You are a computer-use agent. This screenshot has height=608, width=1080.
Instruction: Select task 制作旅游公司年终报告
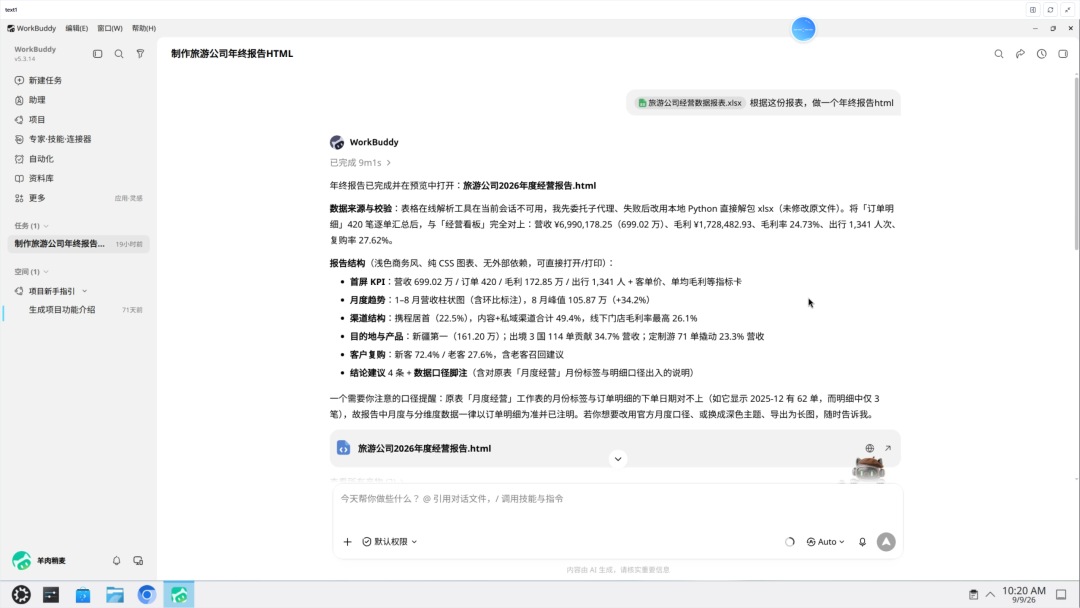tap(78, 244)
